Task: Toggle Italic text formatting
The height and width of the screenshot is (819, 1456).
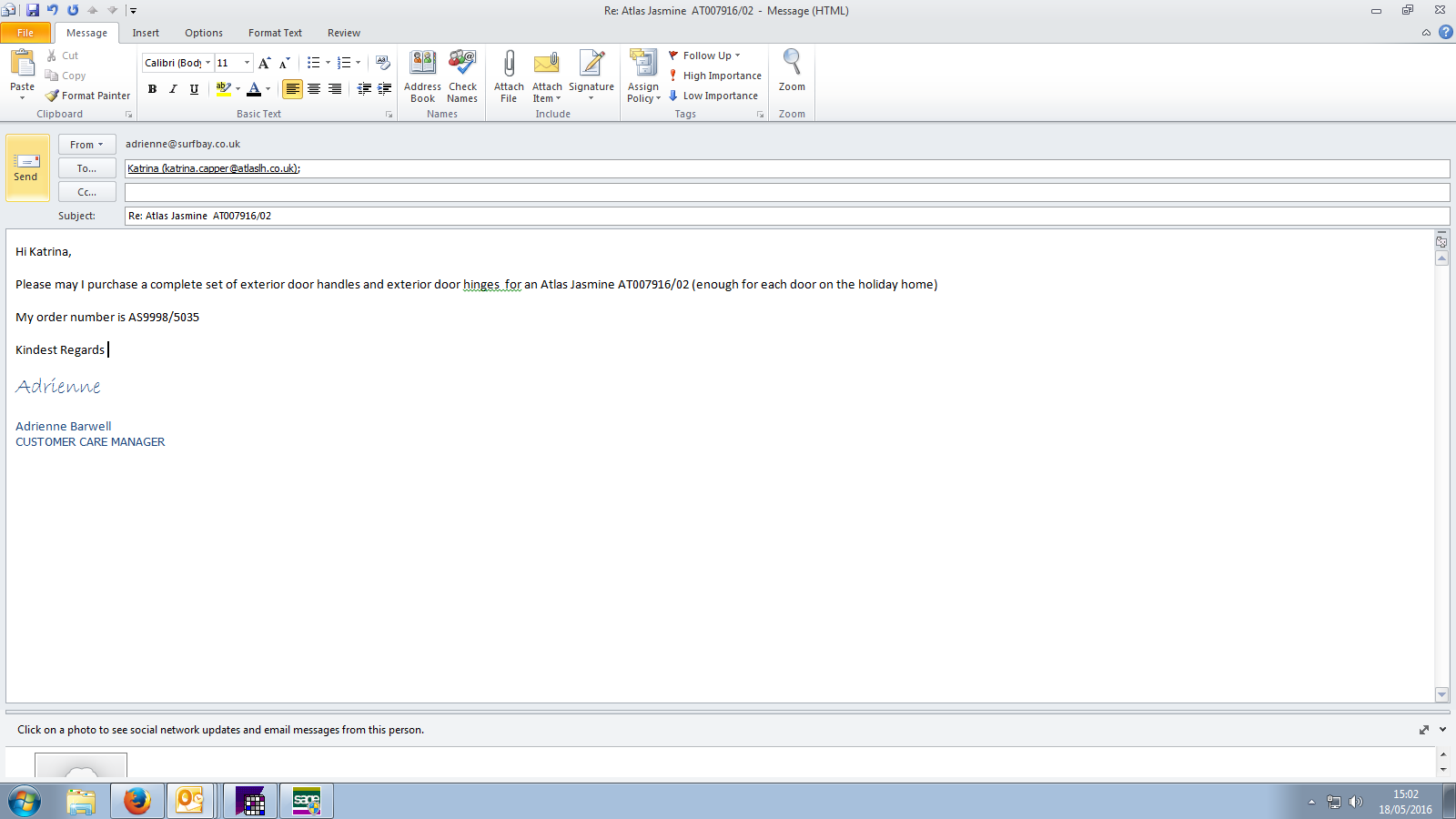Action: click(x=173, y=89)
